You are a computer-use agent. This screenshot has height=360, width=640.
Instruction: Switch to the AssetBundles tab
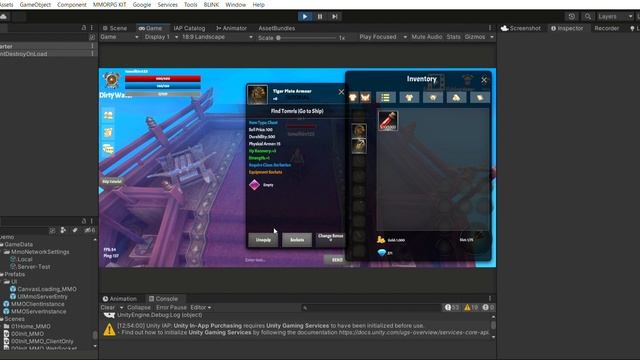coord(276,28)
